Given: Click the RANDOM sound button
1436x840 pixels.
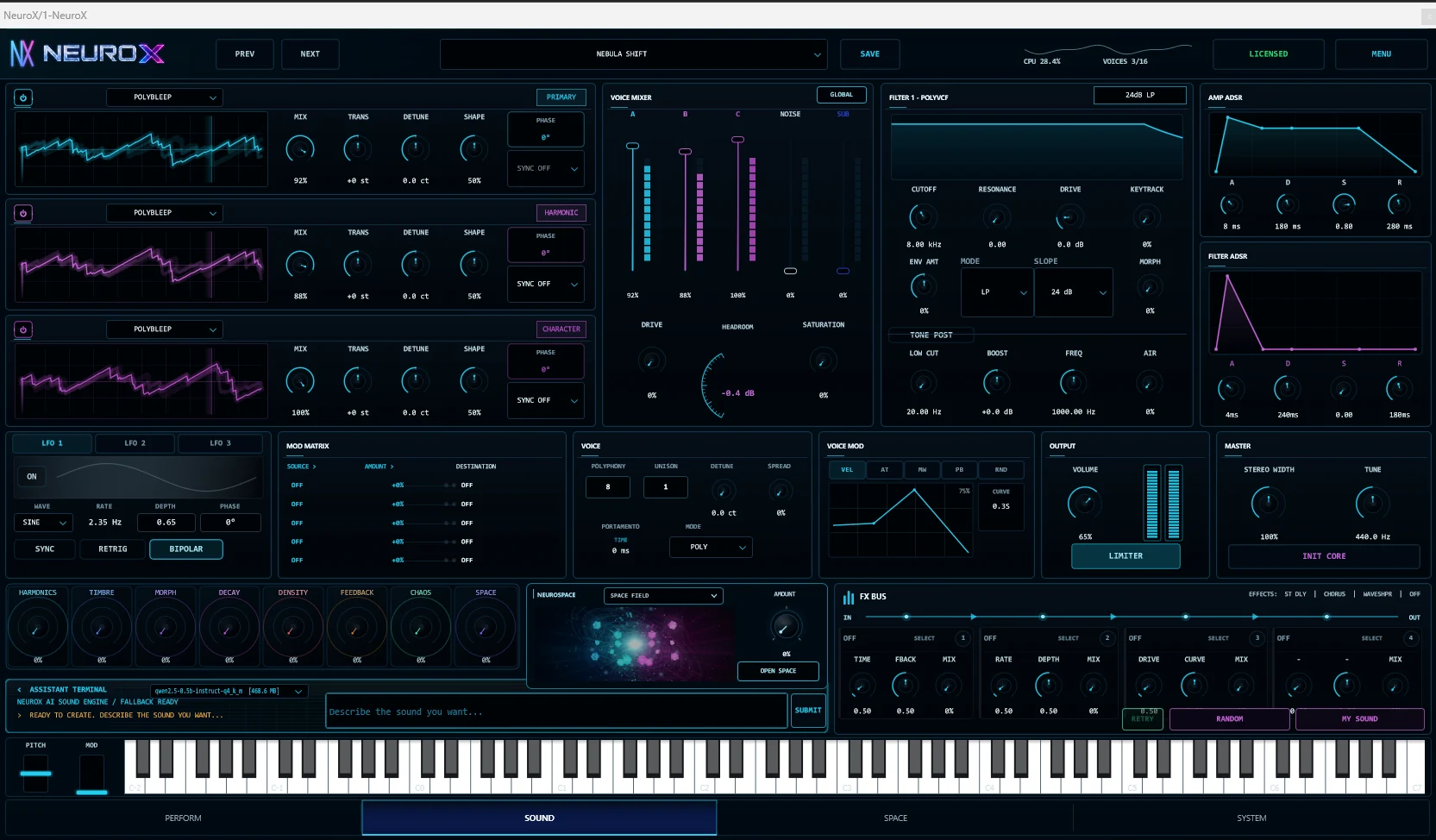Looking at the screenshot, I should coord(1230,719).
